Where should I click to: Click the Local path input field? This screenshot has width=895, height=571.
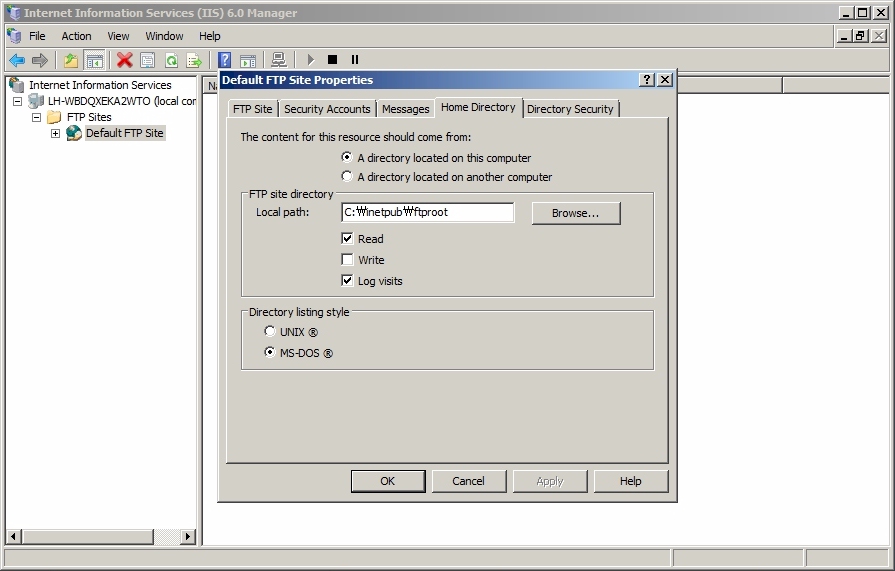(x=428, y=212)
